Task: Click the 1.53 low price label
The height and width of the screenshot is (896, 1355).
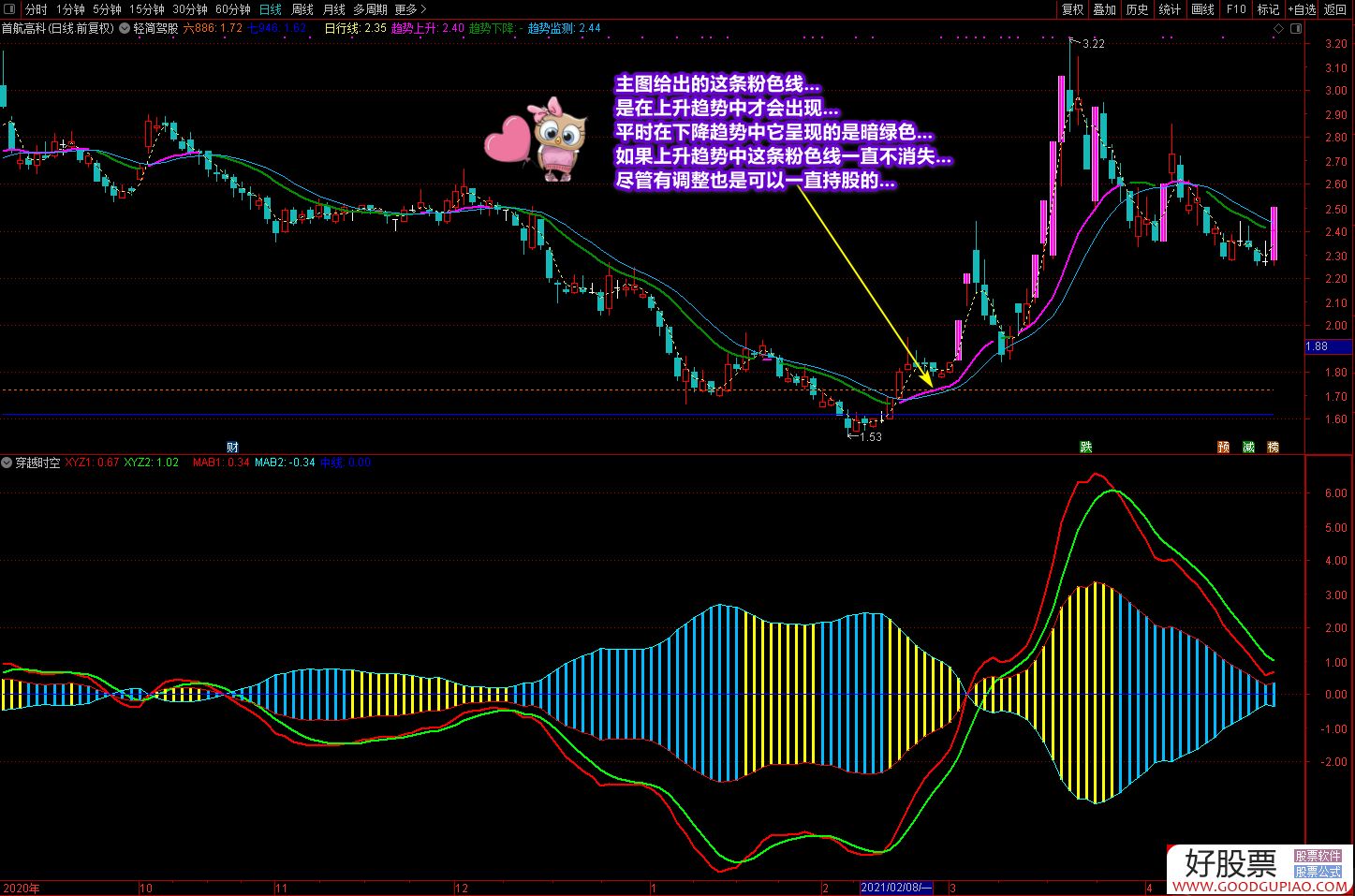Action: click(870, 436)
